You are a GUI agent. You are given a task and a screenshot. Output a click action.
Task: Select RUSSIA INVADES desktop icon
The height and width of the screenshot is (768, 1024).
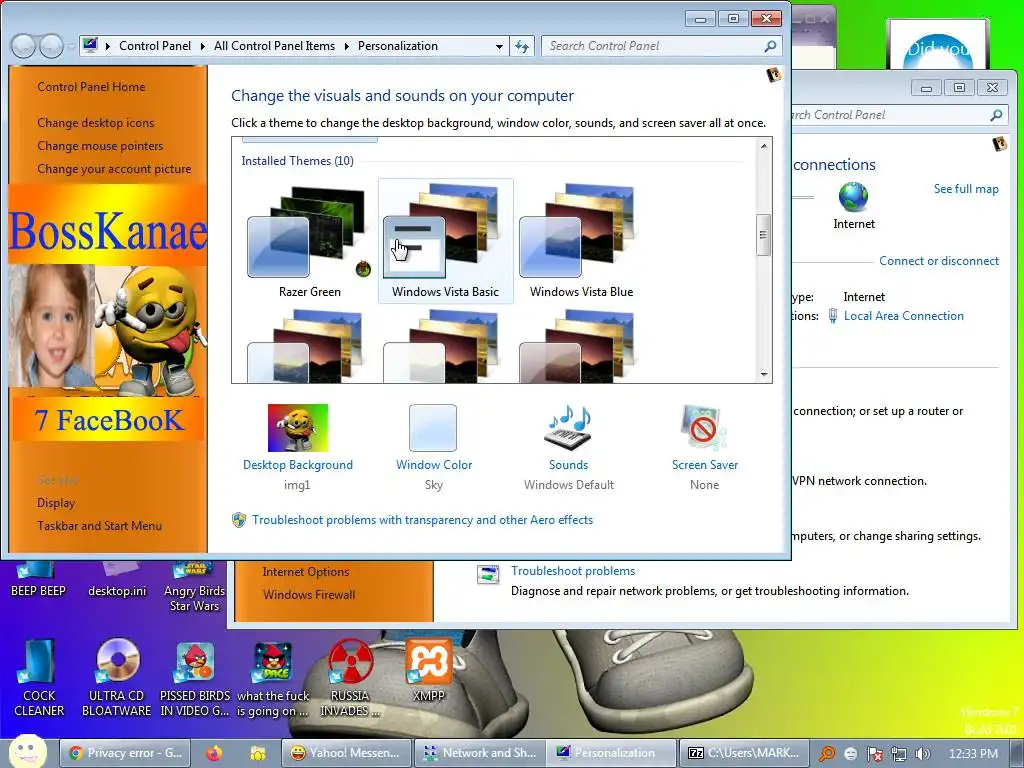(x=350, y=678)
